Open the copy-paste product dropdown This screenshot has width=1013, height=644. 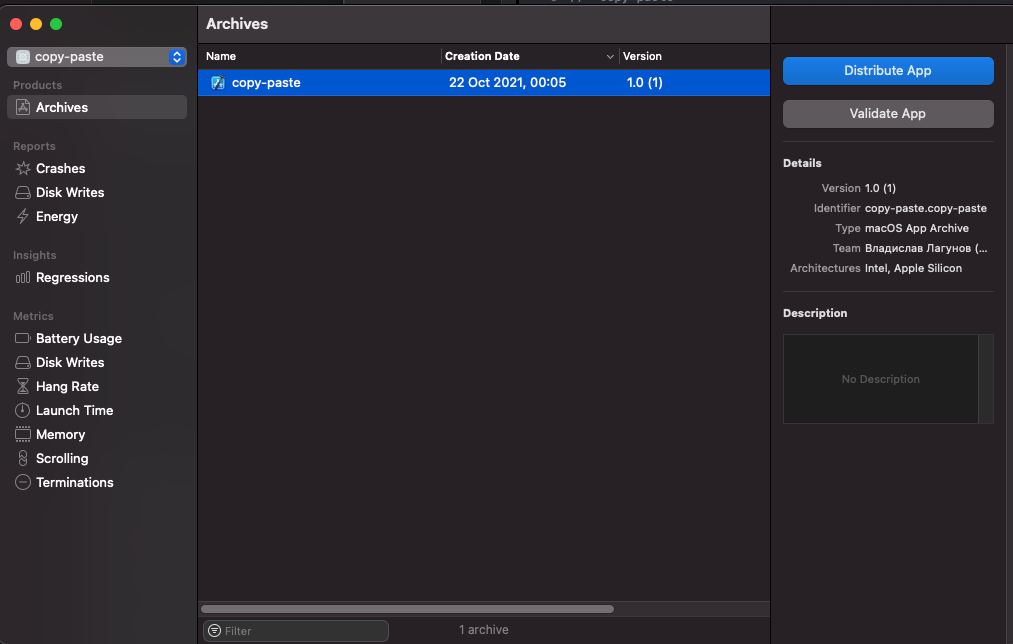tap(97, 57)
